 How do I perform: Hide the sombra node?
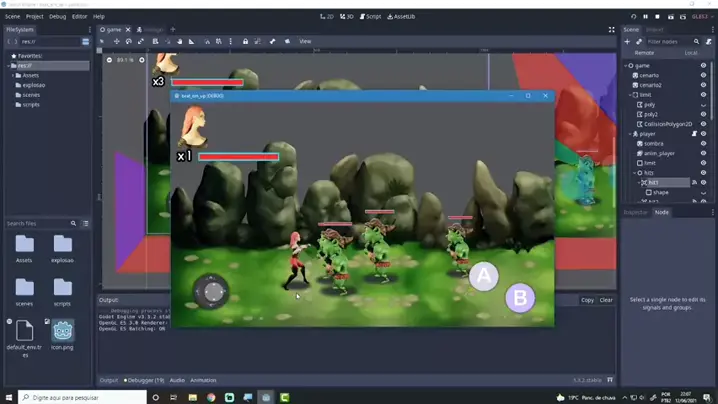pos(703,143)
